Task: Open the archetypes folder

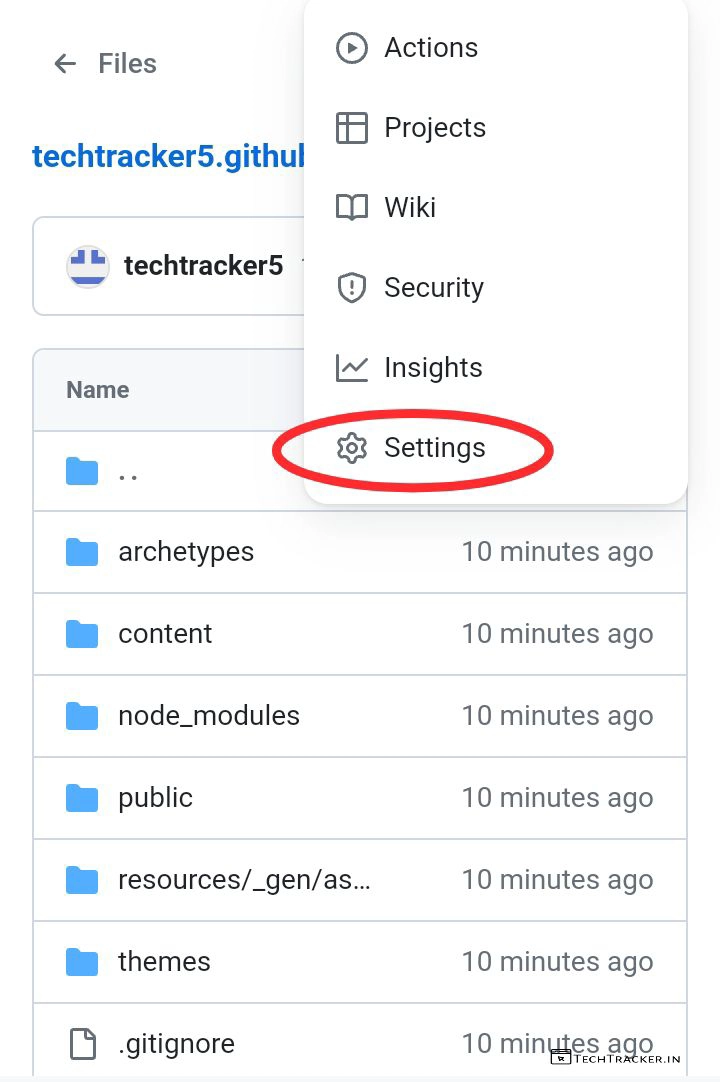Action: [186, 552]
